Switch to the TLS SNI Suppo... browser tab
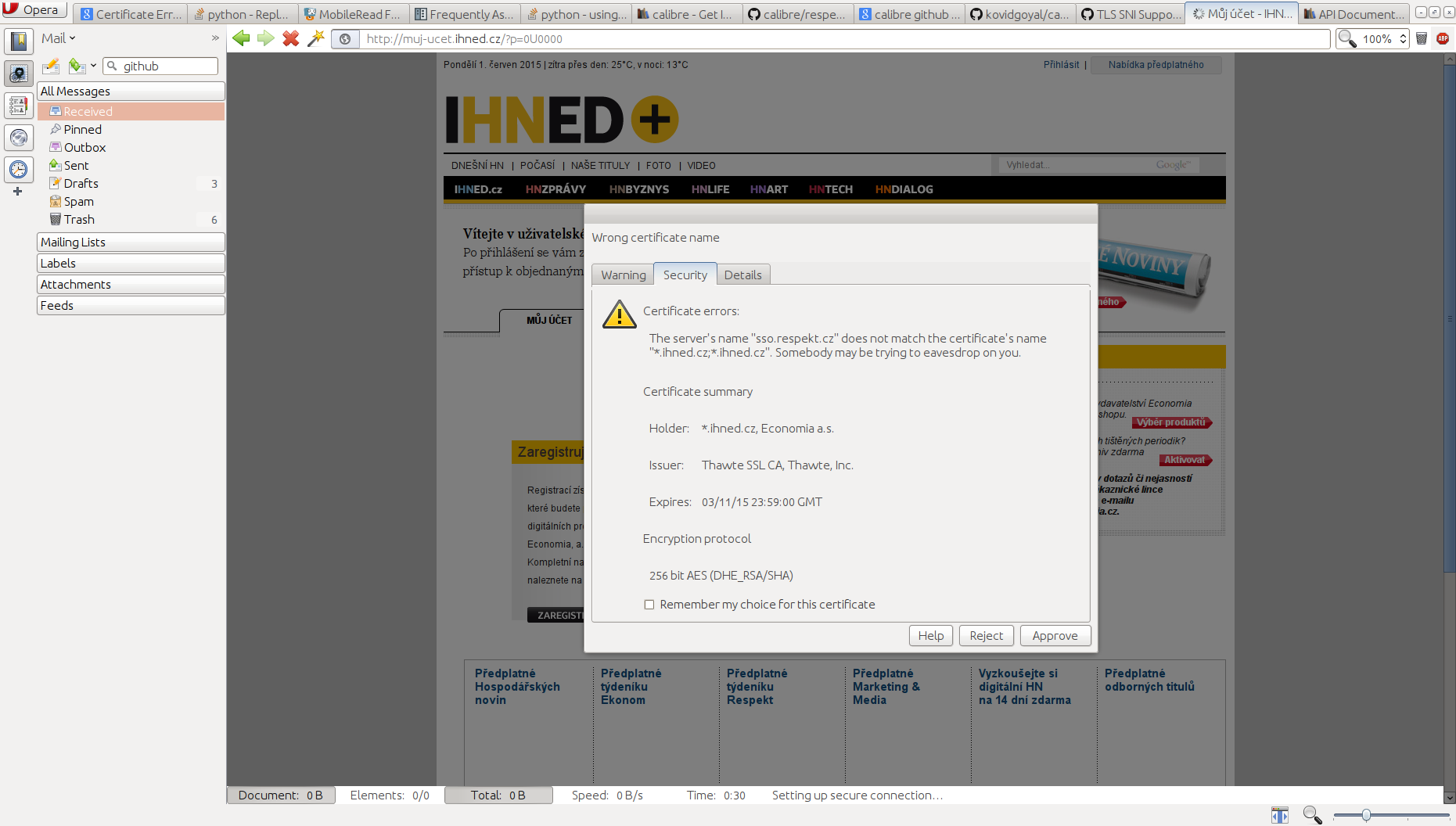The image size is (1456, 826). point(1131,14)
